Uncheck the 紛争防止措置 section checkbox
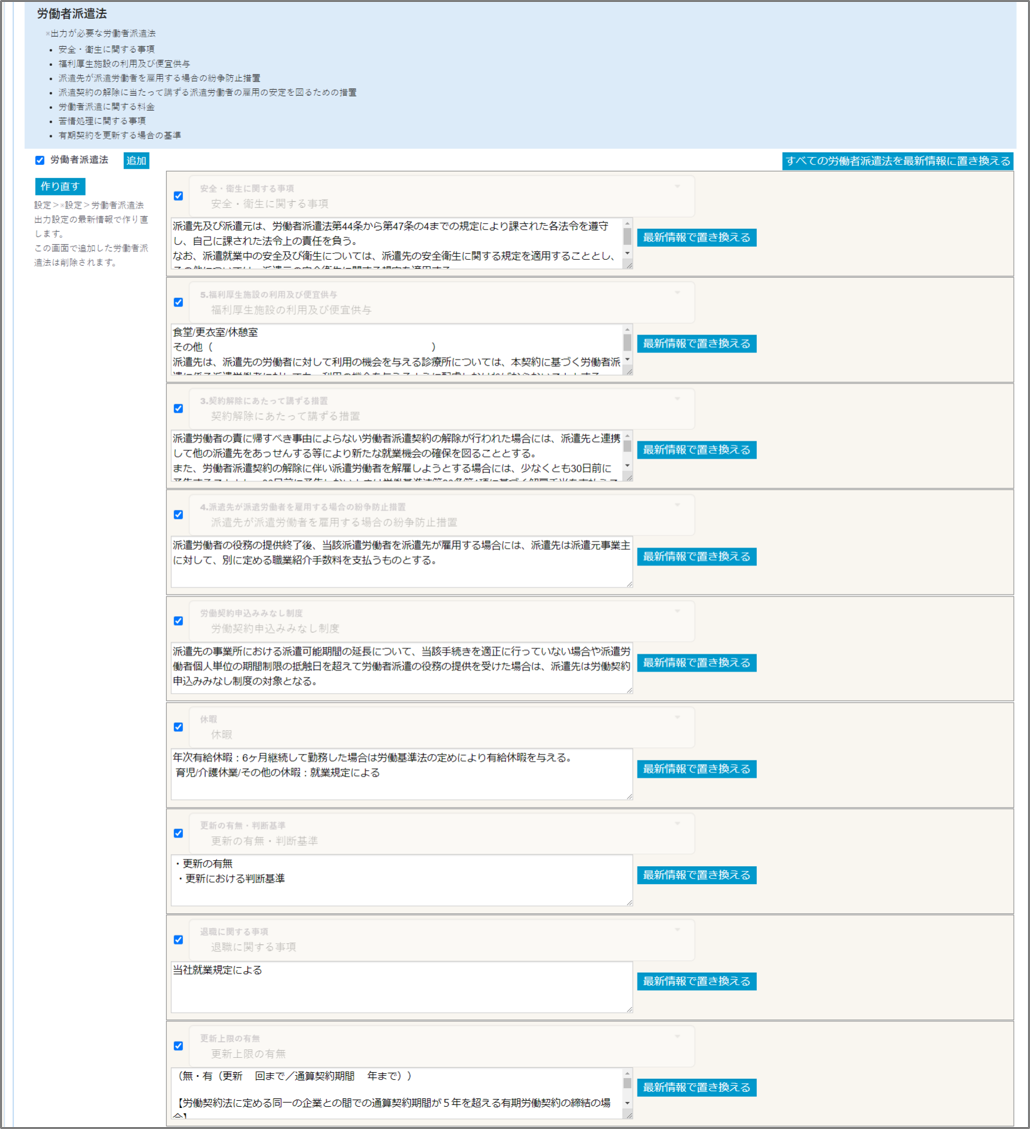The height and width of the screenshot is (1129, 1030). click(179, 515)
